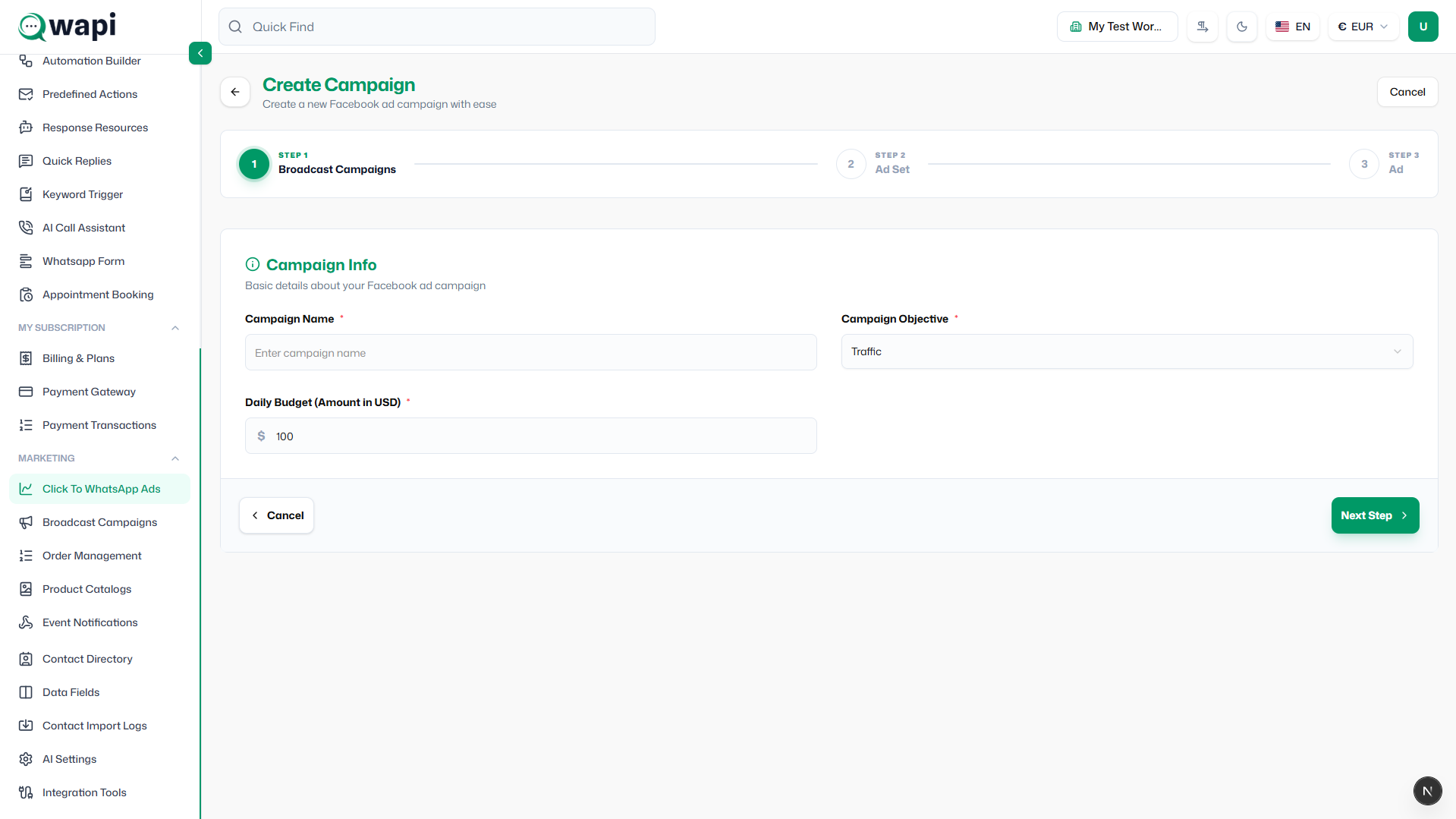Toggle dark mode moon icon
The width and height of the screenshot is (1456, 819).
(x=1242, y=27)
